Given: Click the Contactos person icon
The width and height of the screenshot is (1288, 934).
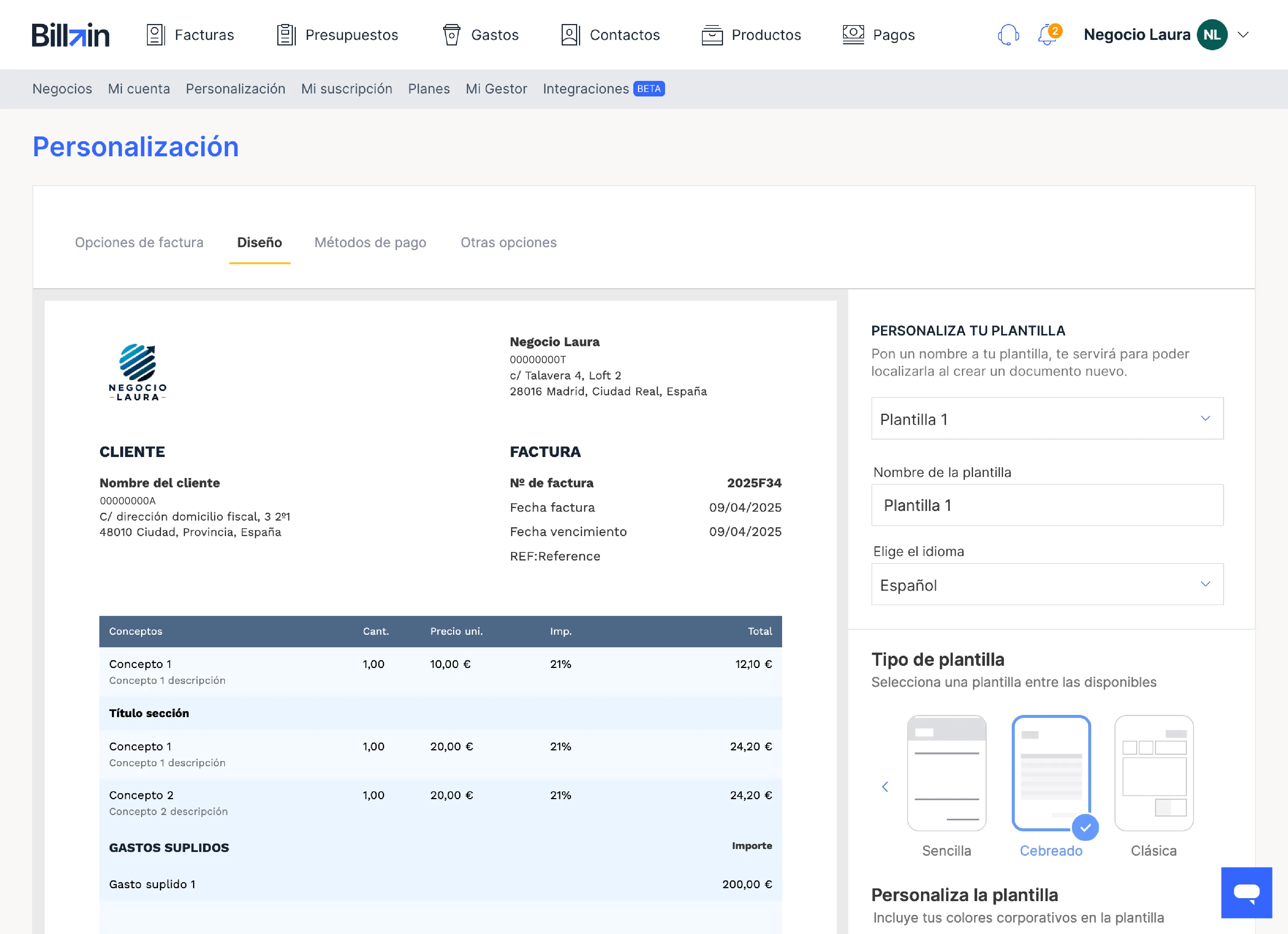Looking at the screenshot, I should click(570, 35).
